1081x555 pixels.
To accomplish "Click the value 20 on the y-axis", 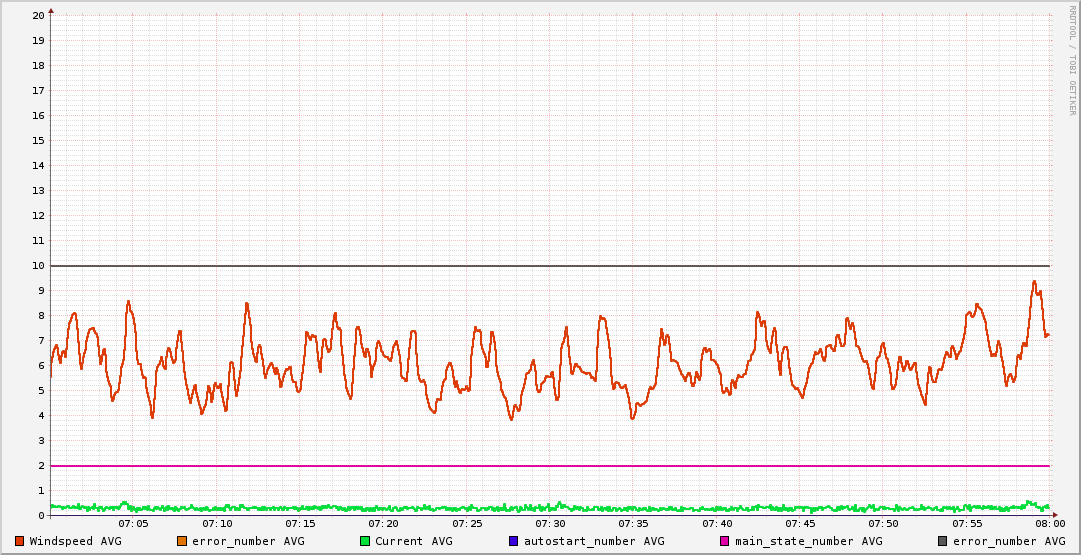I will [x=38, y=16].
